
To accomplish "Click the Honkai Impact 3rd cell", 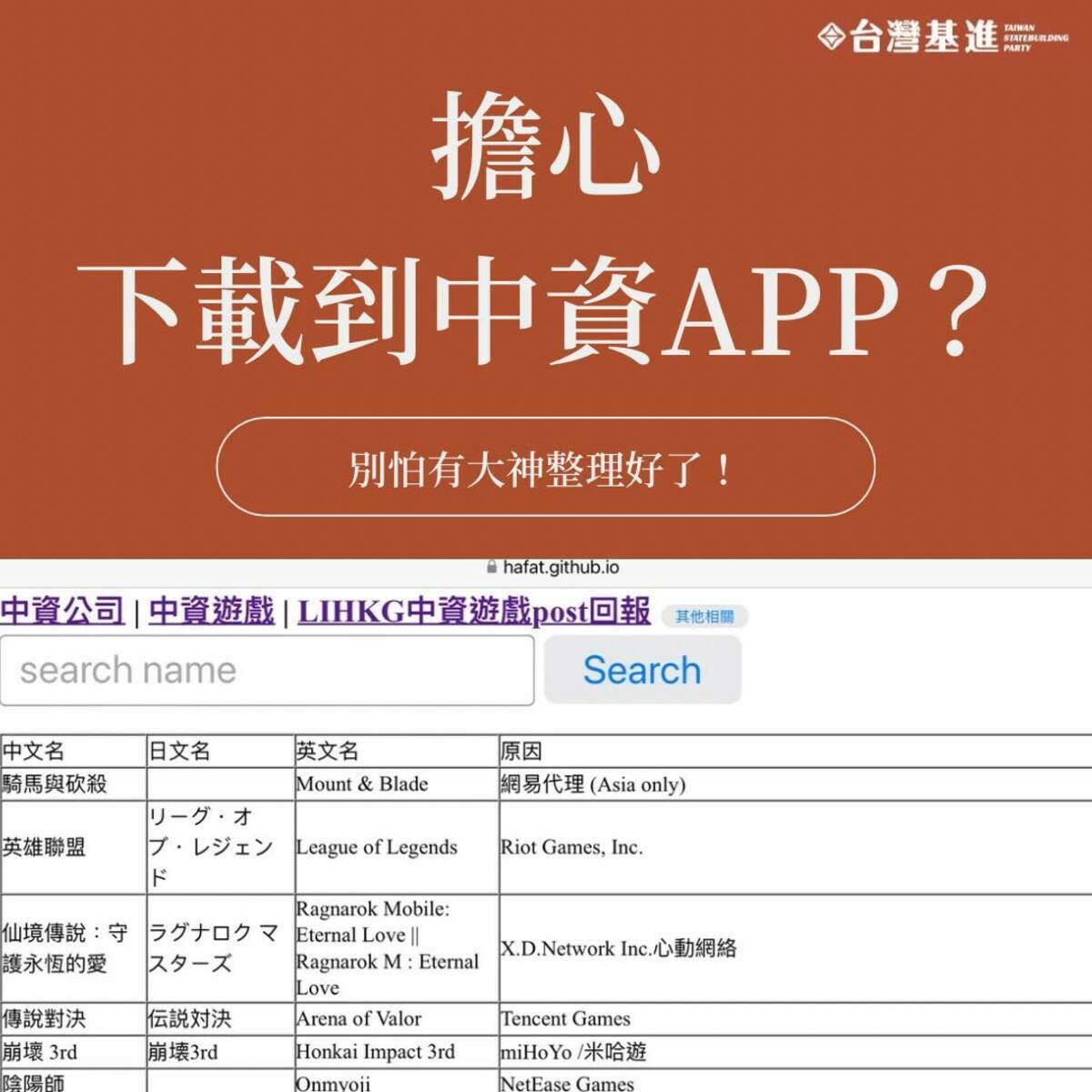I will coord(397,1052).
